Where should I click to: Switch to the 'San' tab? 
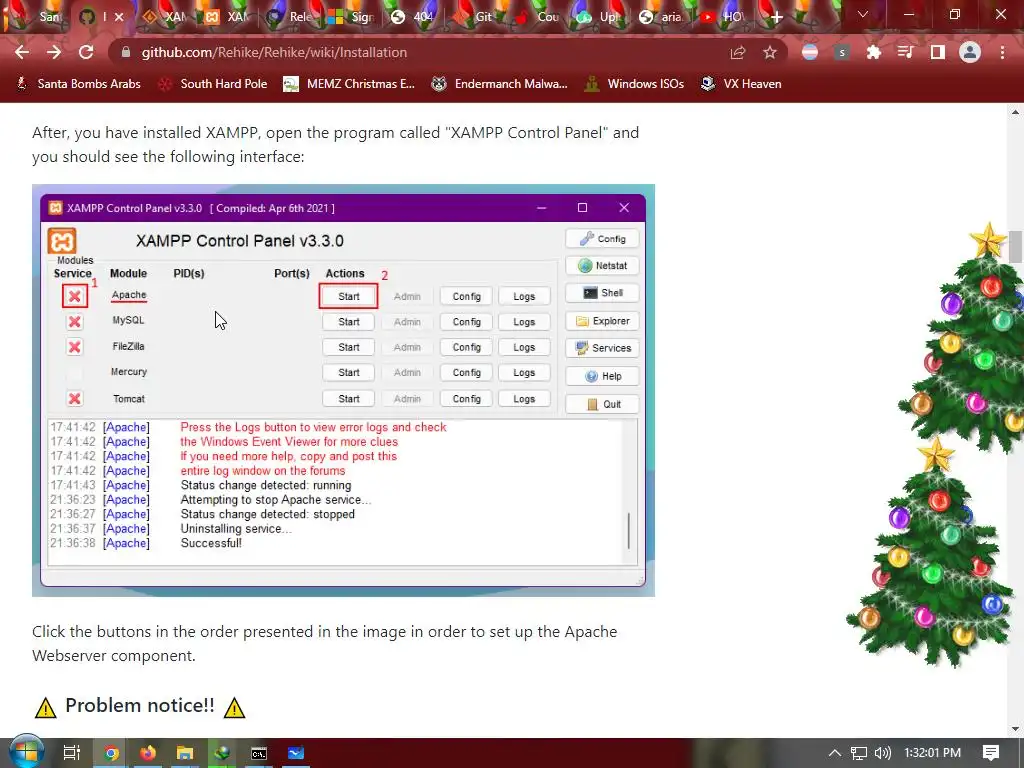[38, 17]
